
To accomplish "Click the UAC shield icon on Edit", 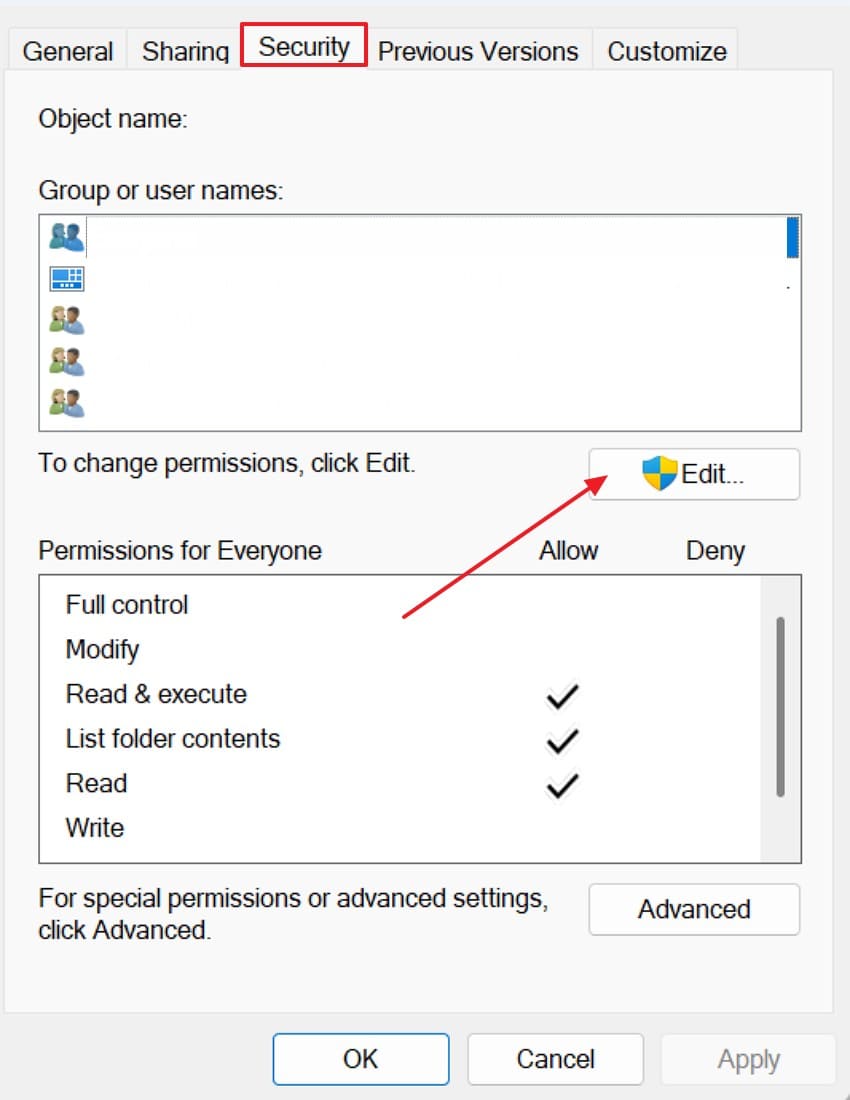I will (x=659, y=473).
